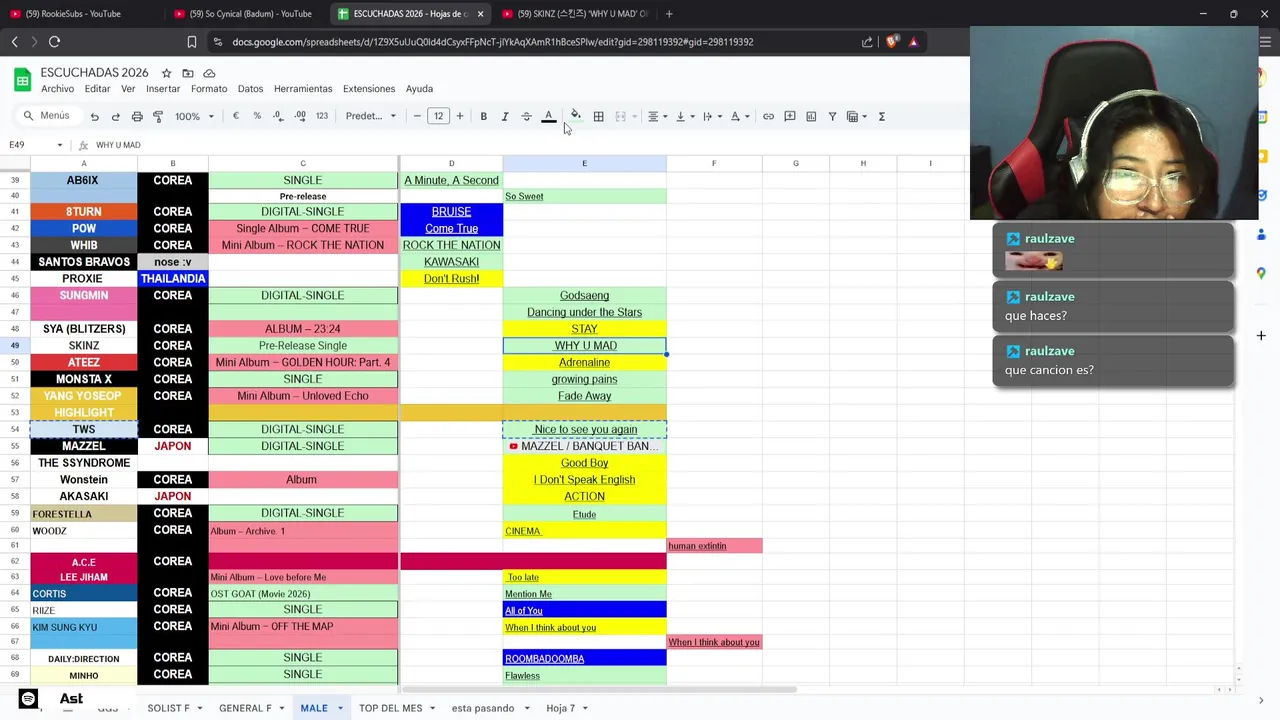The width and height of the screenshot is (1280, 720).
Task: Click the browser address bar URL
Action: [492, 42]
